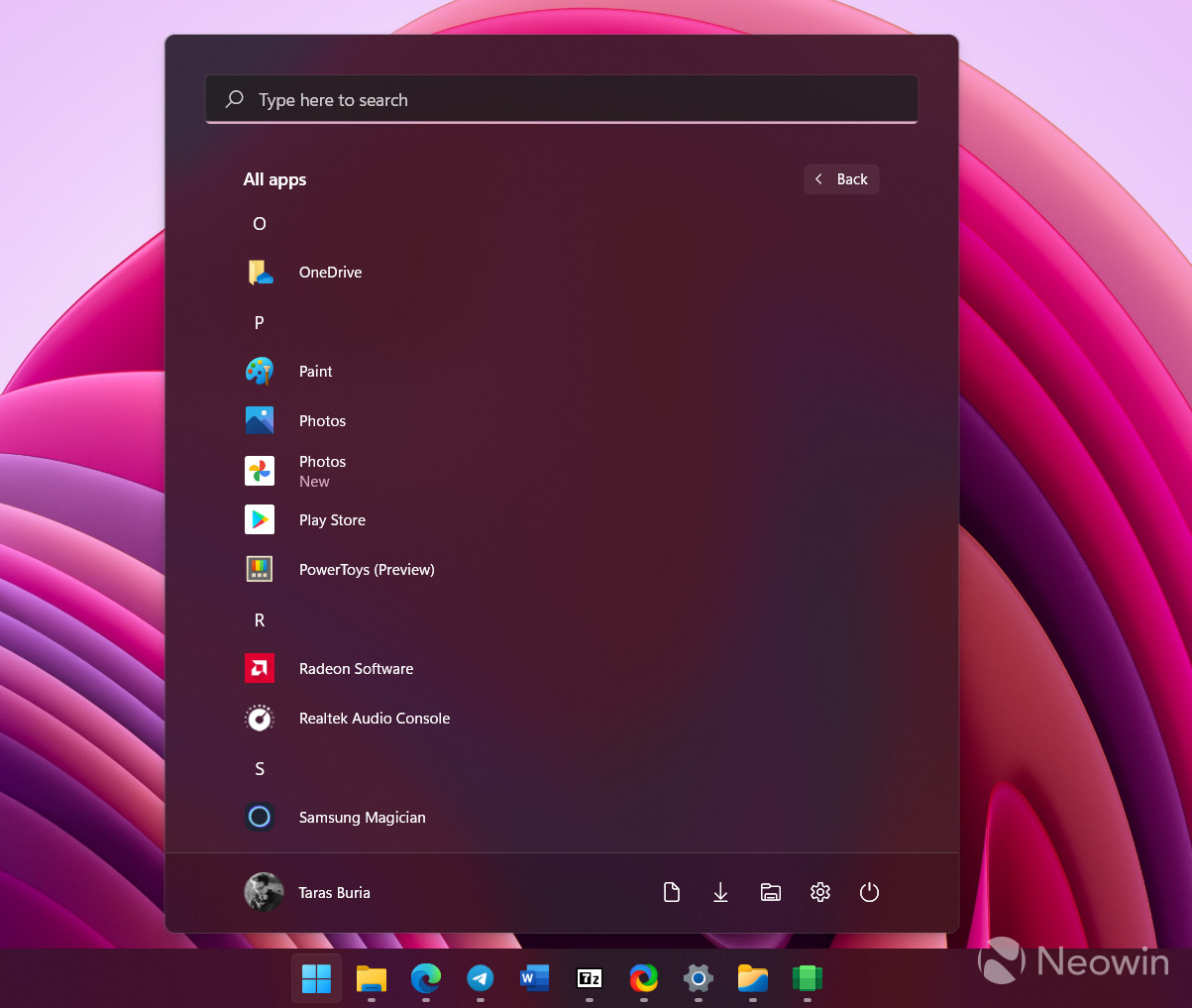Screen dimensions: 1192x1008
Task: Open the Pictures folder shortcut
Action: pos(770,892)
